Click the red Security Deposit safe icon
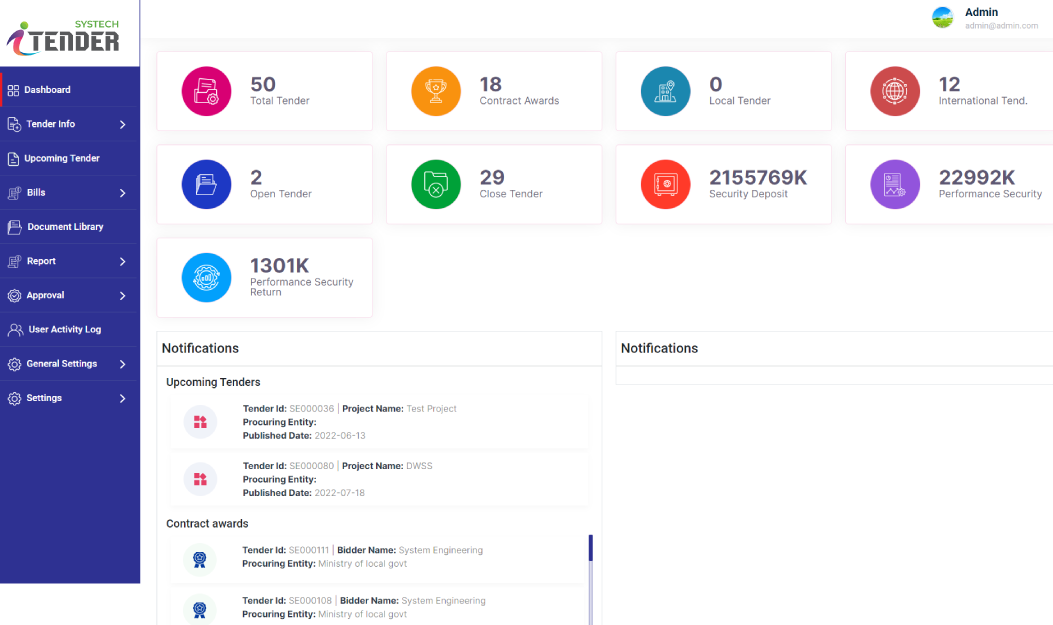The image size is (1053, 625). (665, 184)
